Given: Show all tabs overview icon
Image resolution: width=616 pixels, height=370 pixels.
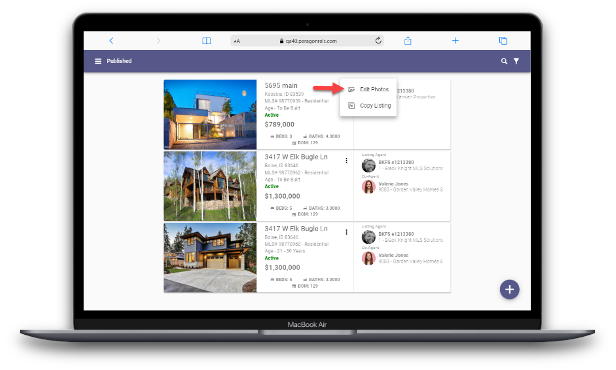Looking at the screenshot, I should [x=503, y=40].
